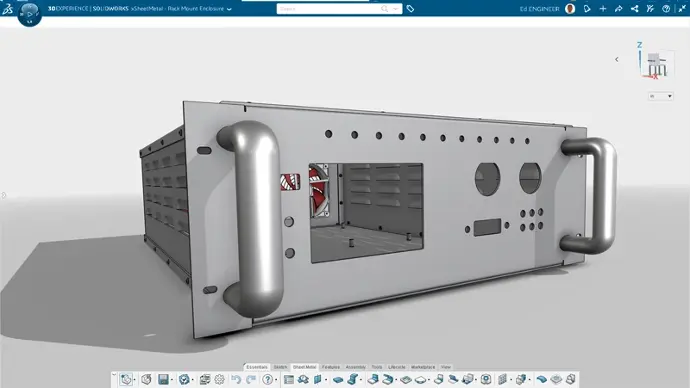Open the units dropdown below view cube
The width and height of the screenshot is (690, 388).
coord(661,96)
